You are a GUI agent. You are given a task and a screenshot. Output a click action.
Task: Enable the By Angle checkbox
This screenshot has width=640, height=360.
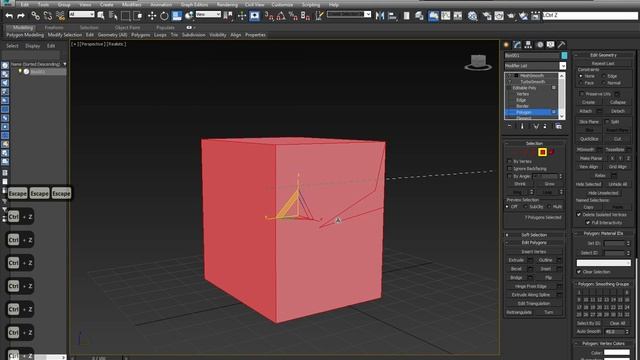point(509,176)
